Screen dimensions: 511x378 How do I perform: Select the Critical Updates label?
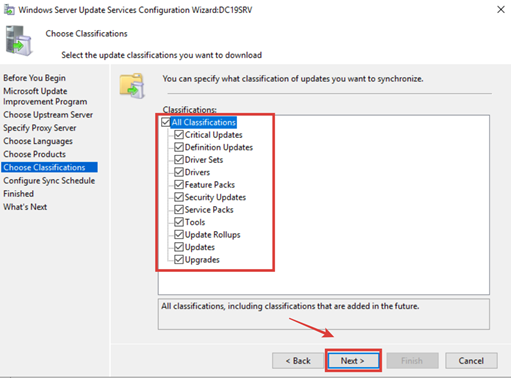(214, 135)
